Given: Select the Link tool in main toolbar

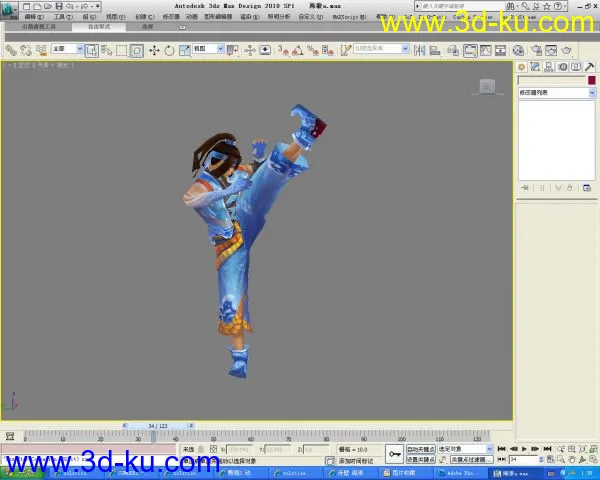Looking at the screenshot, I should pos(11,51).
